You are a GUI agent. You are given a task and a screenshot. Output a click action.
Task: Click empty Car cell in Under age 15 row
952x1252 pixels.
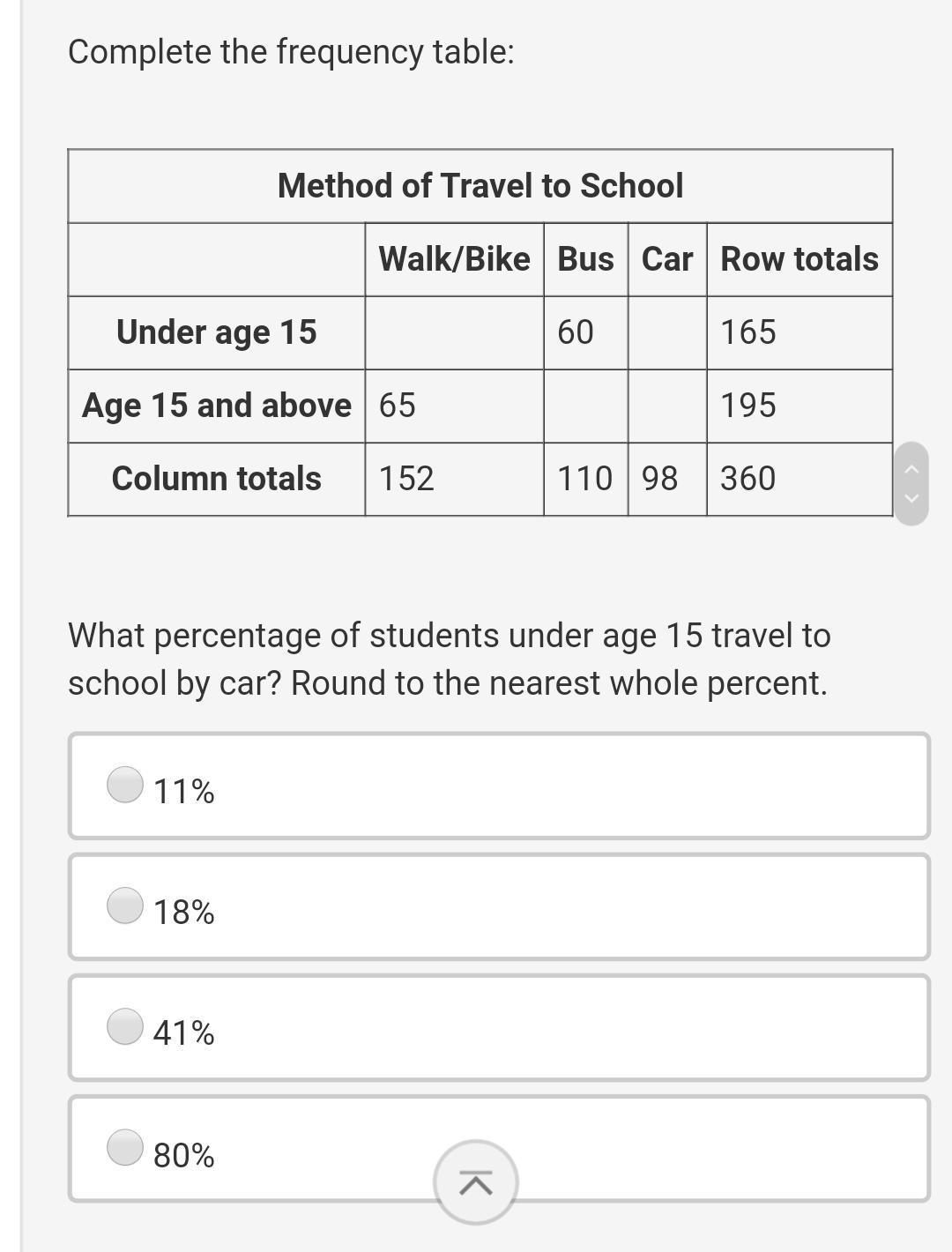click(667, 332)
